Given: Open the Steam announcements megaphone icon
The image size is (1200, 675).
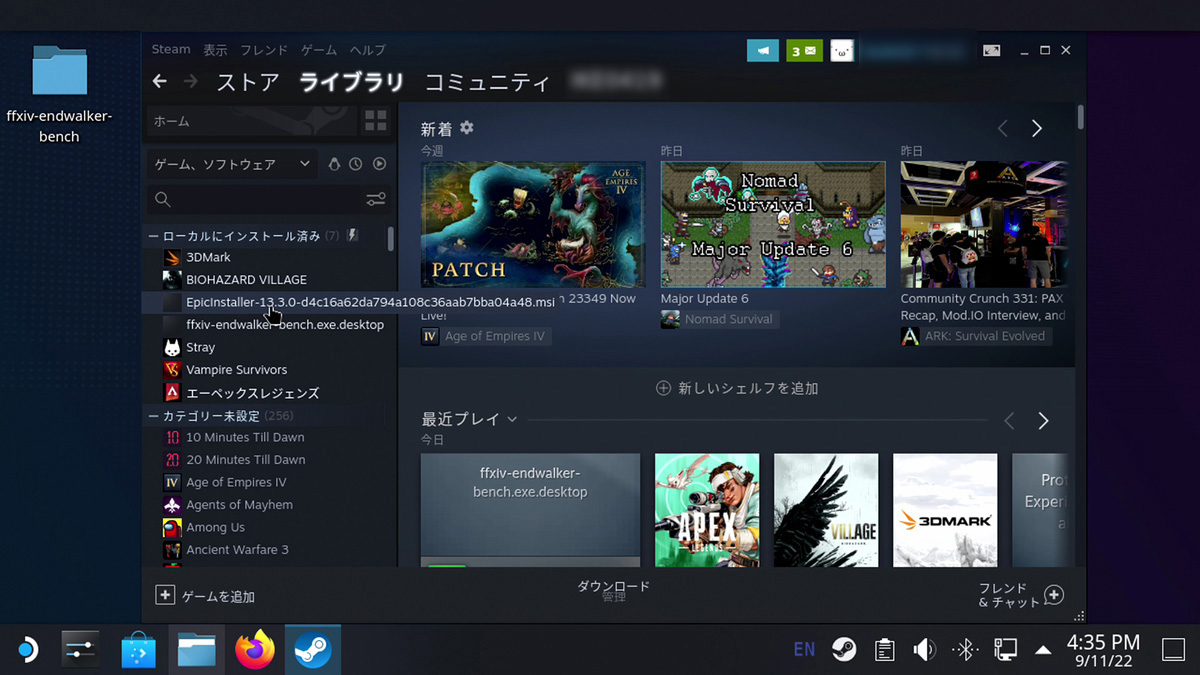Looking at the screenshot, I should [763, 50].
